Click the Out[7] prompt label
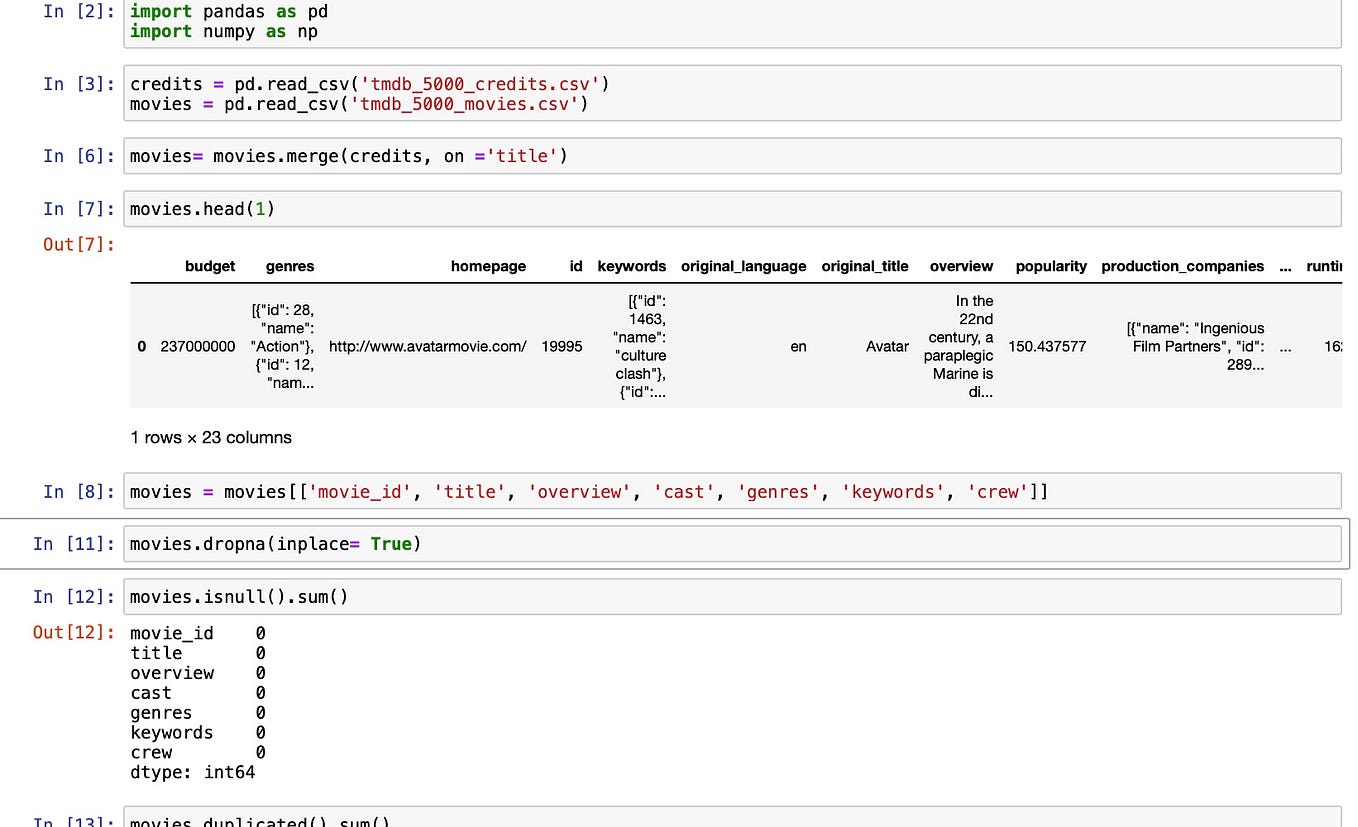1358x827 pixels. click(77, 245)
